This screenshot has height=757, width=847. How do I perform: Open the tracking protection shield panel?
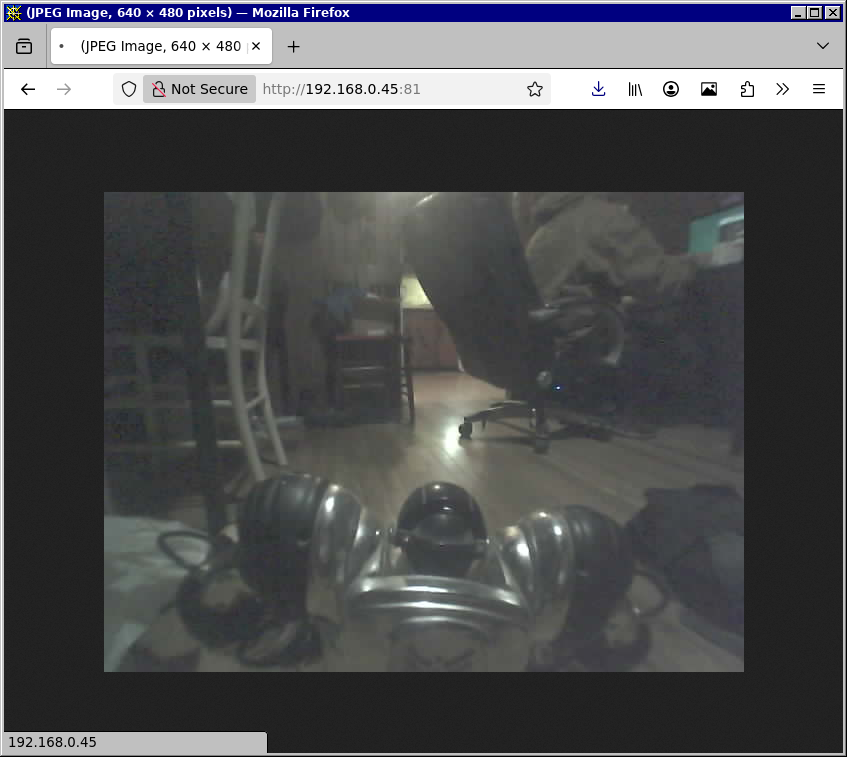[x=129, y=89]
